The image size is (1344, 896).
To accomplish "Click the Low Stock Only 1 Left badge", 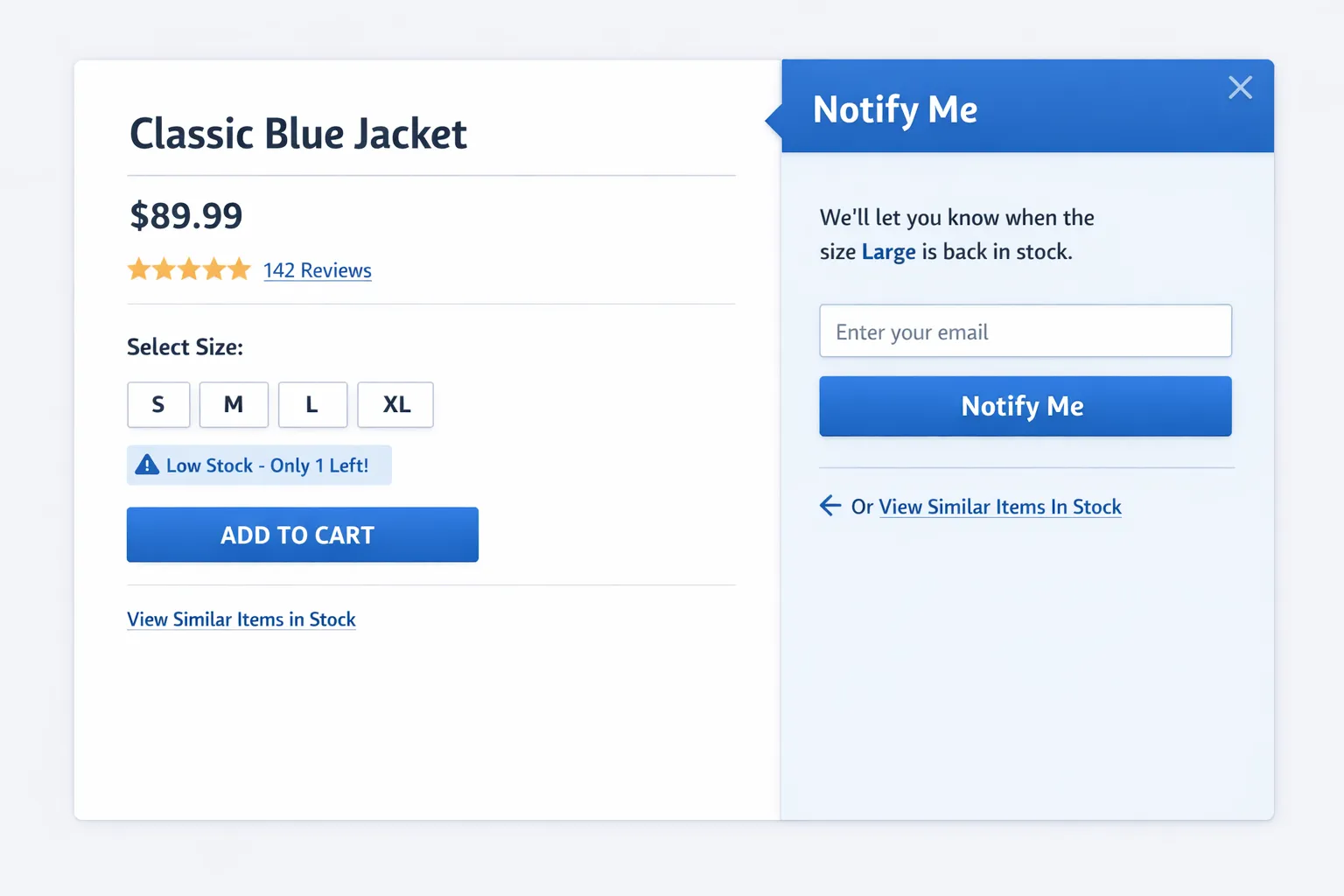I will point(259,465).
